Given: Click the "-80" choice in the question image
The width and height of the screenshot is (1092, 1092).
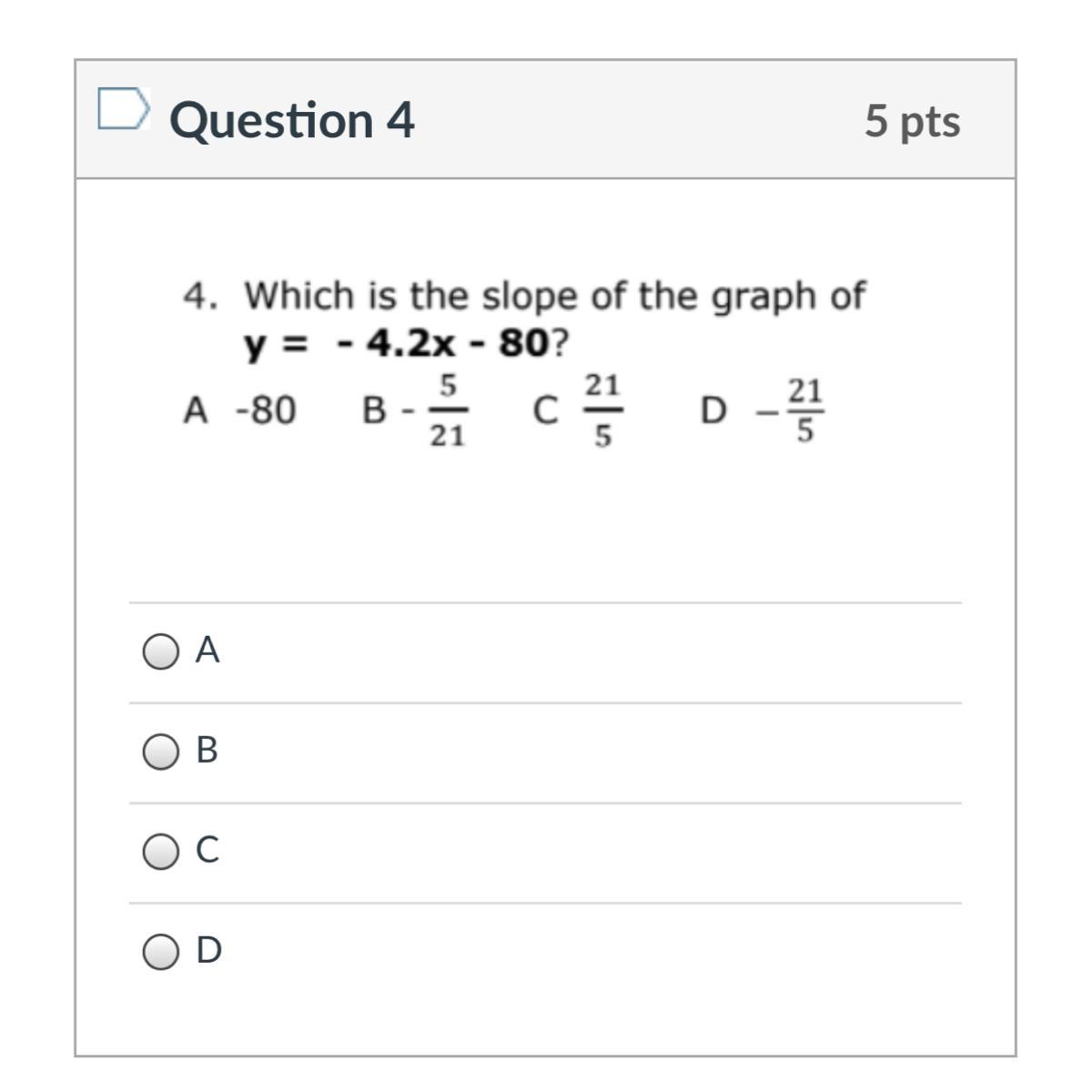Looking at the screenshot, I should pos(266,411).
